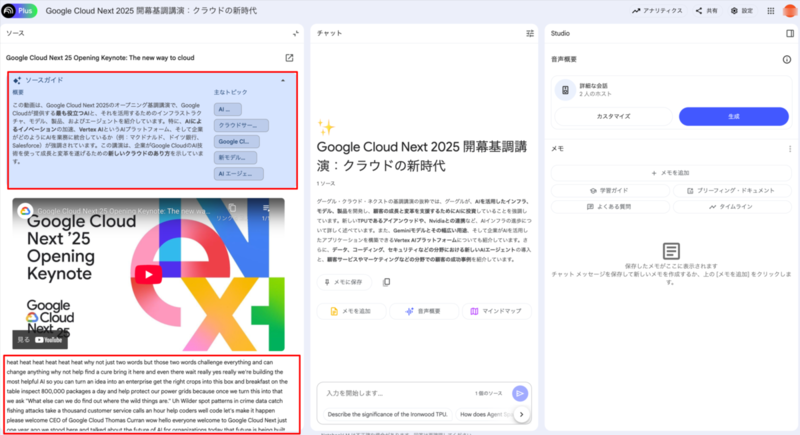Viewport: 800px width, 435px height.
Task: Click the チャット panel header
Action: pos(330,33)
